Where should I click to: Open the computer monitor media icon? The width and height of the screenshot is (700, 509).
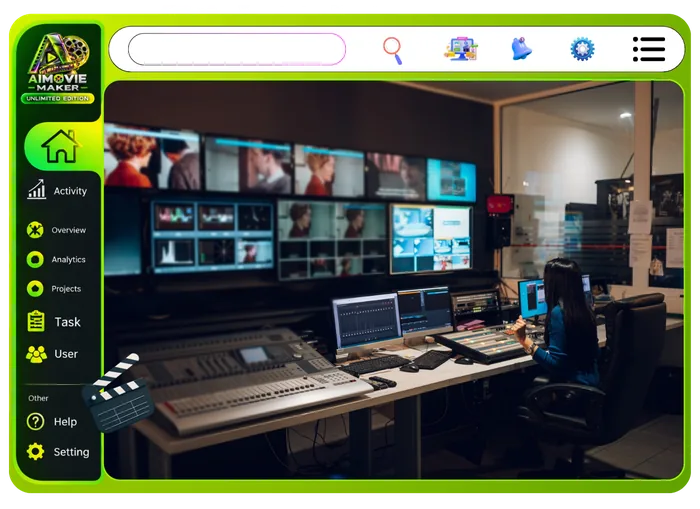[461, 49]
